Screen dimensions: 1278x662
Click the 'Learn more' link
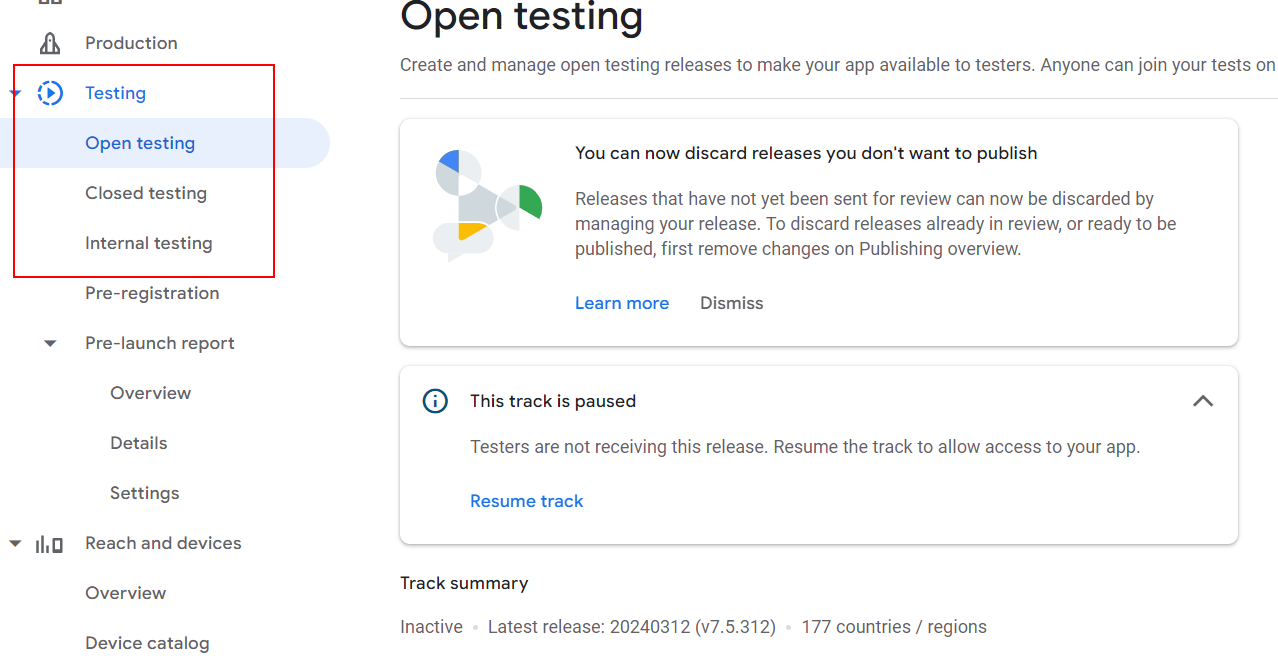coord(621,302)
